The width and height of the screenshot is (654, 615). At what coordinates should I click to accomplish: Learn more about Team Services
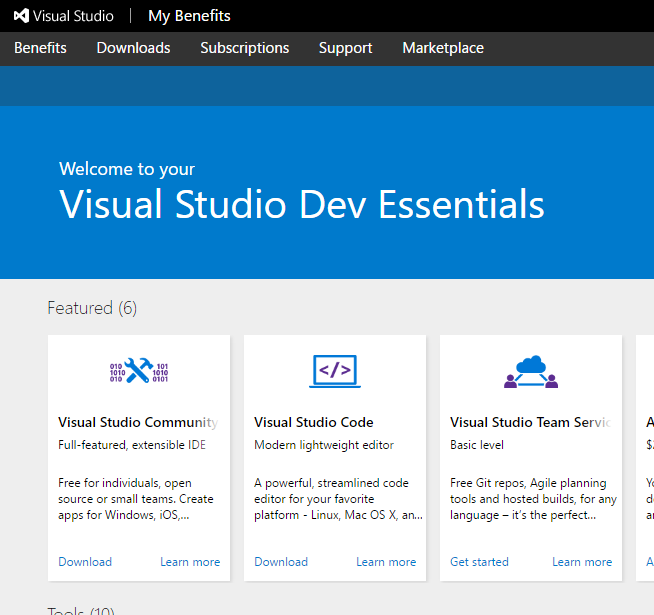click(582, 562)
